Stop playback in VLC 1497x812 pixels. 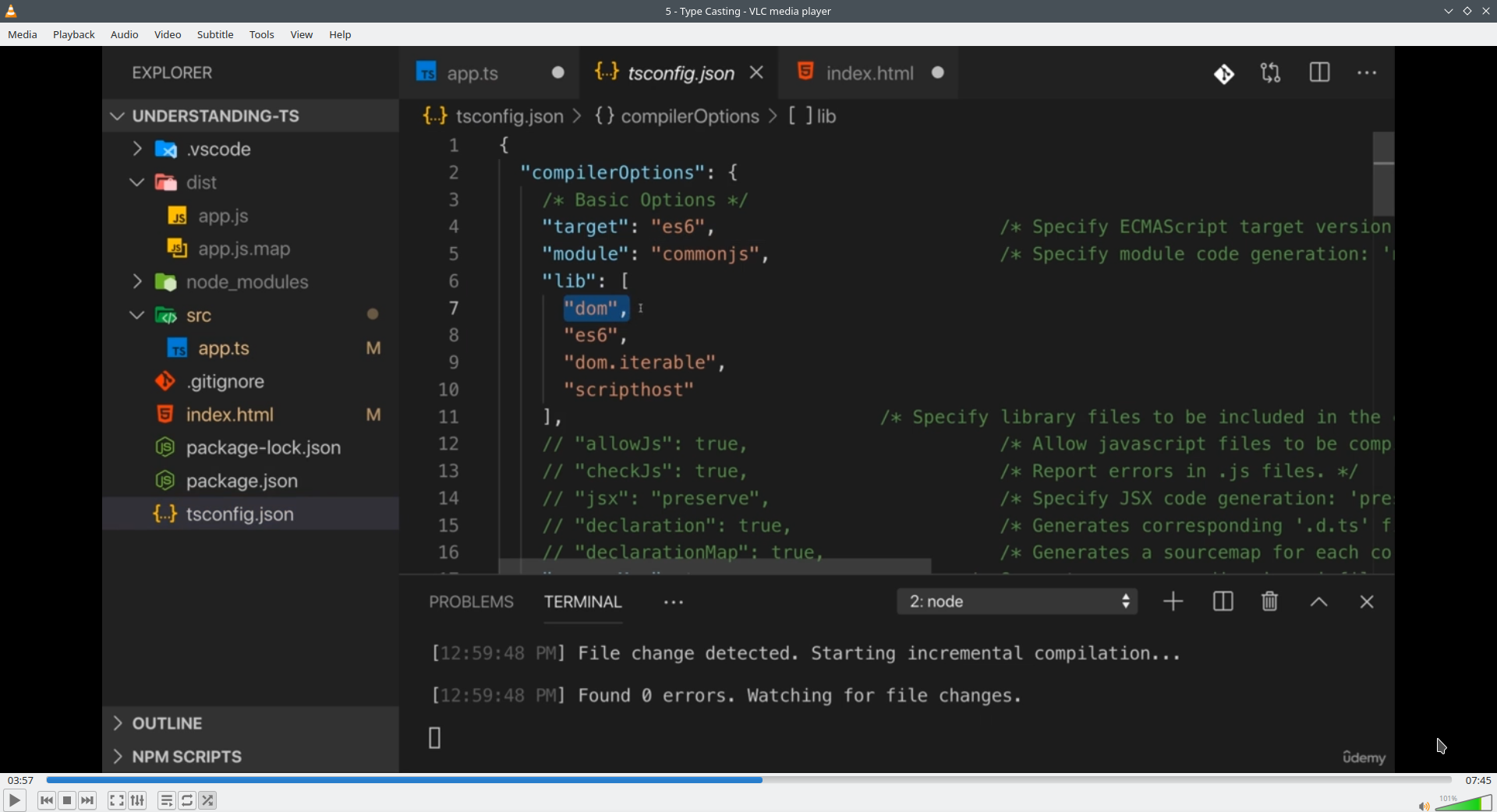tap(67, 800)
